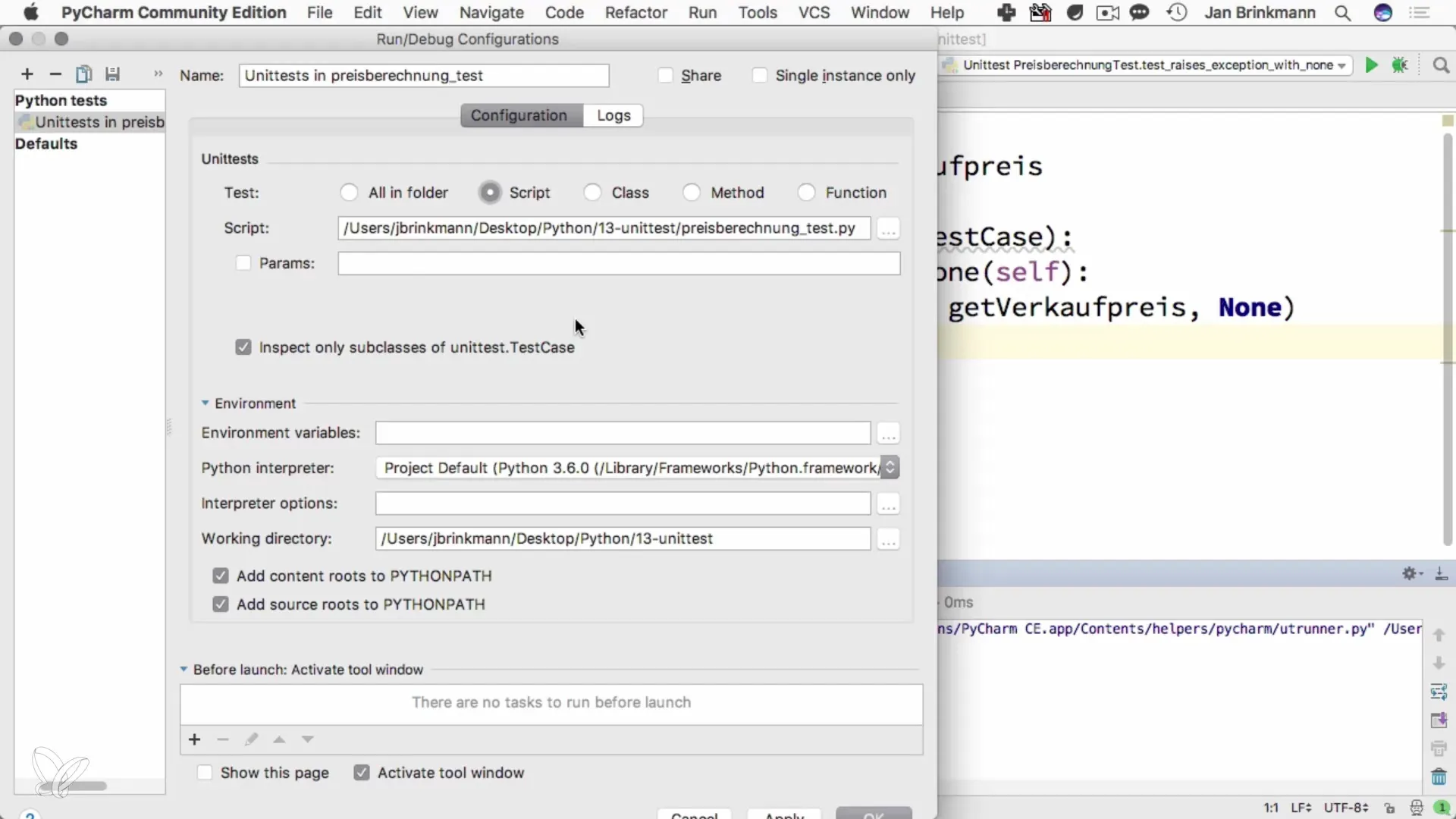Jump up the stack trace arrow
Viewport: 1456px width, 819px height.
[1439, 635]
